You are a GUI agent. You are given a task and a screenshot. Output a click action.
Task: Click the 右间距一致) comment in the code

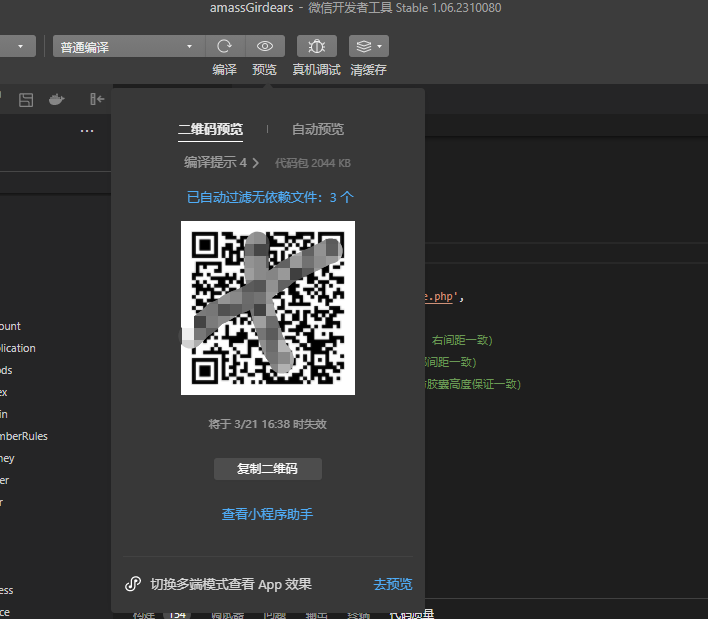462,340
